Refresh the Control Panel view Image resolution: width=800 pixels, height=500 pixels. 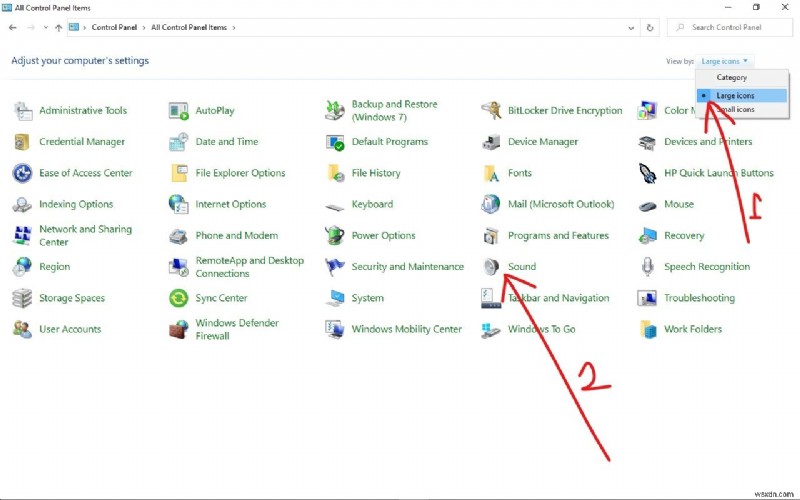coord(649,28)
